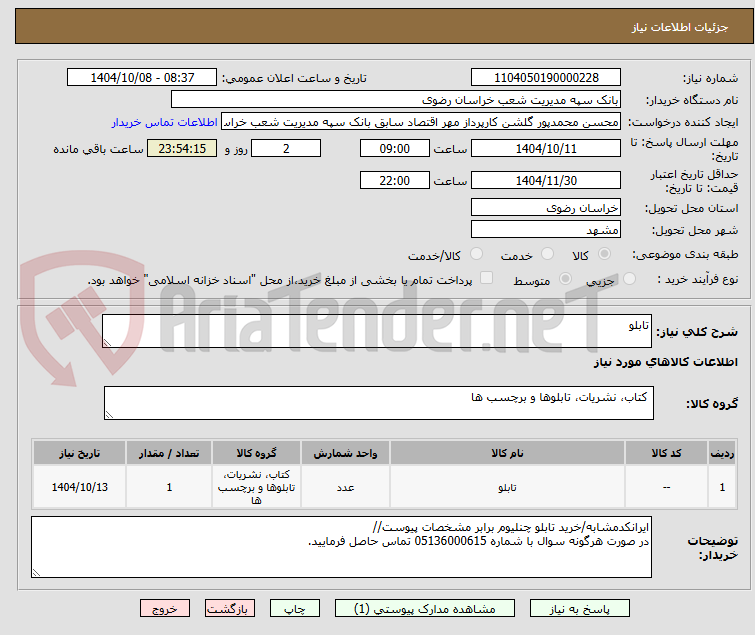
Task: Click the deadline time field 09:00
Action: click(x=395, y=148)
